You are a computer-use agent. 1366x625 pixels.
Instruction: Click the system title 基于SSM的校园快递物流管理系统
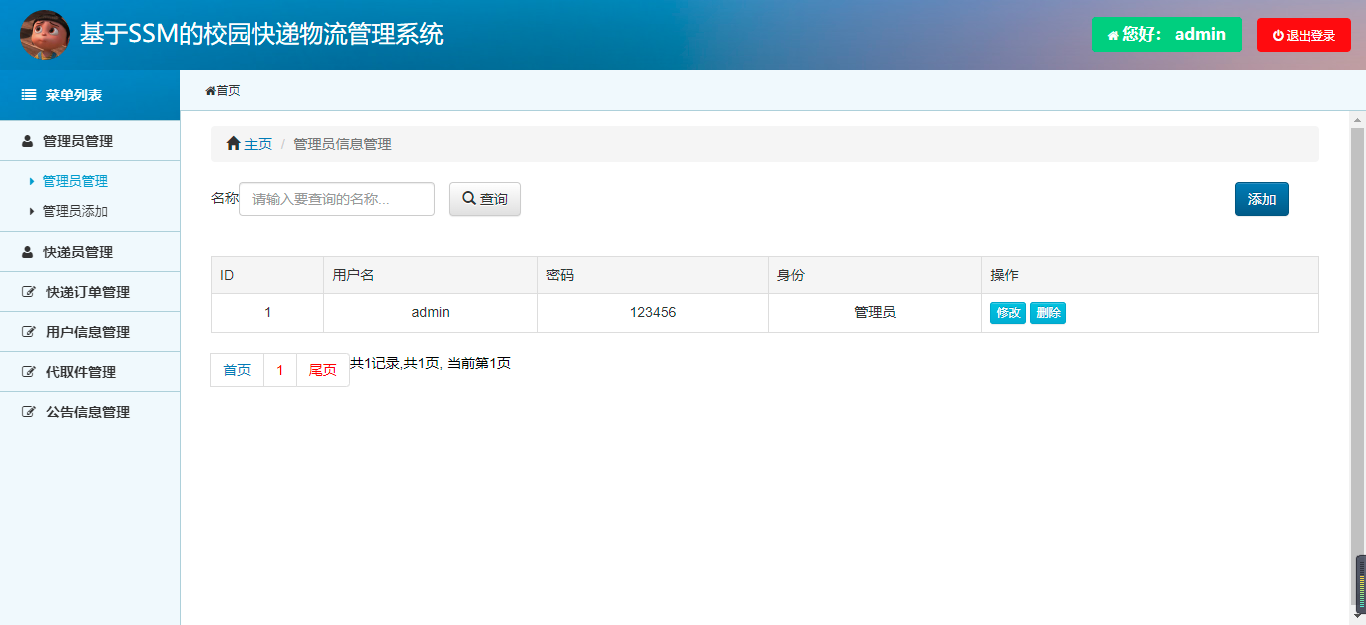tap(262, 35)
